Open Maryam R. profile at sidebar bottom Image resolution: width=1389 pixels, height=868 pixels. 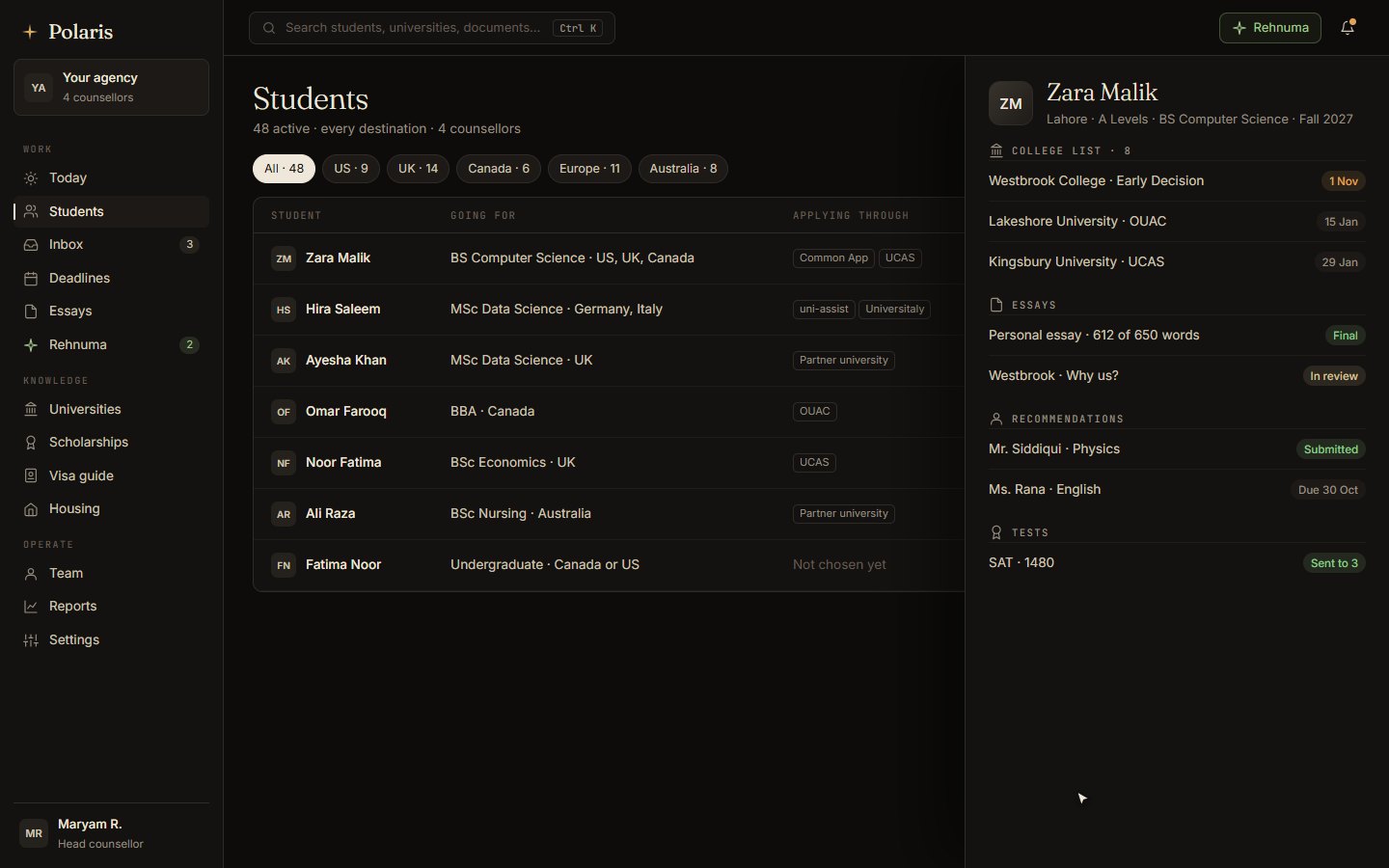pyautogui.click(x=111, y=833)
